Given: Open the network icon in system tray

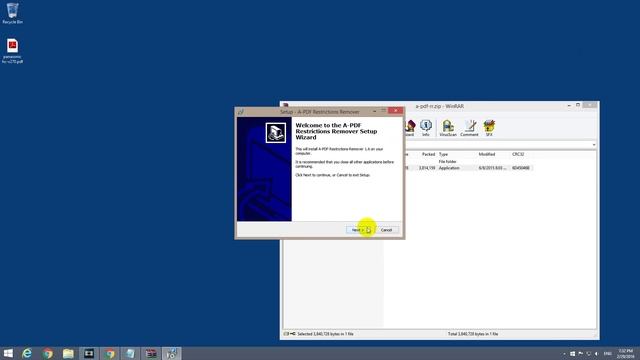Looking at the screenshot, I should (x=588, y=354).
